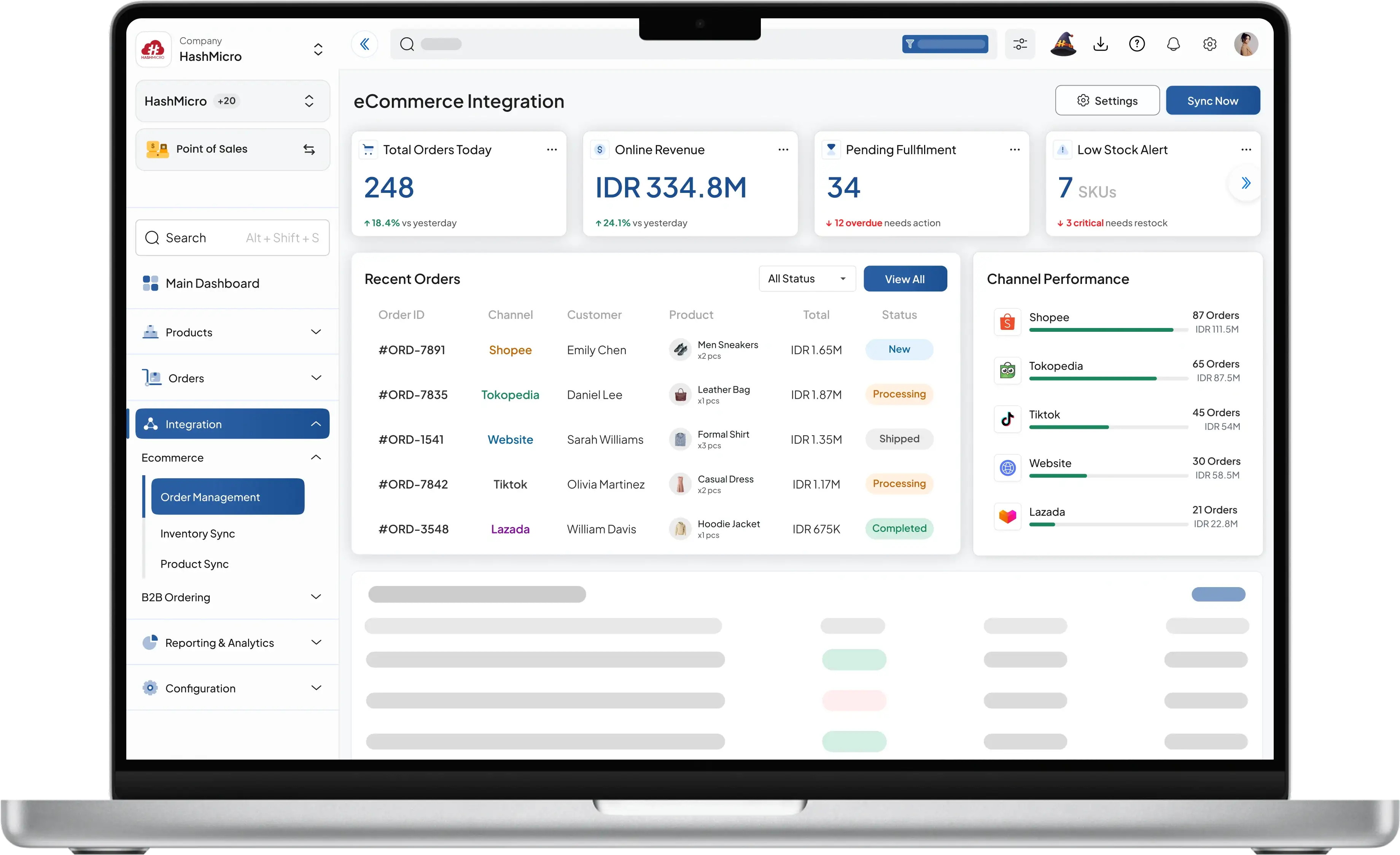The image size is (1400, 855).
Task: Open the All Status dropdown
Action: click(807, 279)
